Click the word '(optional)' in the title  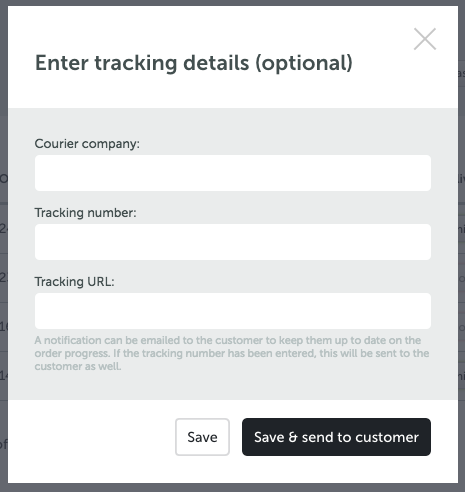click(304, 63)
